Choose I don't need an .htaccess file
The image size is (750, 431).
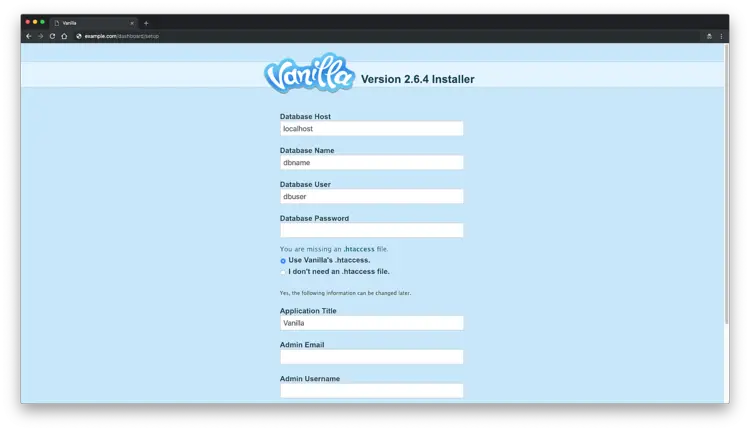pyautogui.click(x=283, y=272)
